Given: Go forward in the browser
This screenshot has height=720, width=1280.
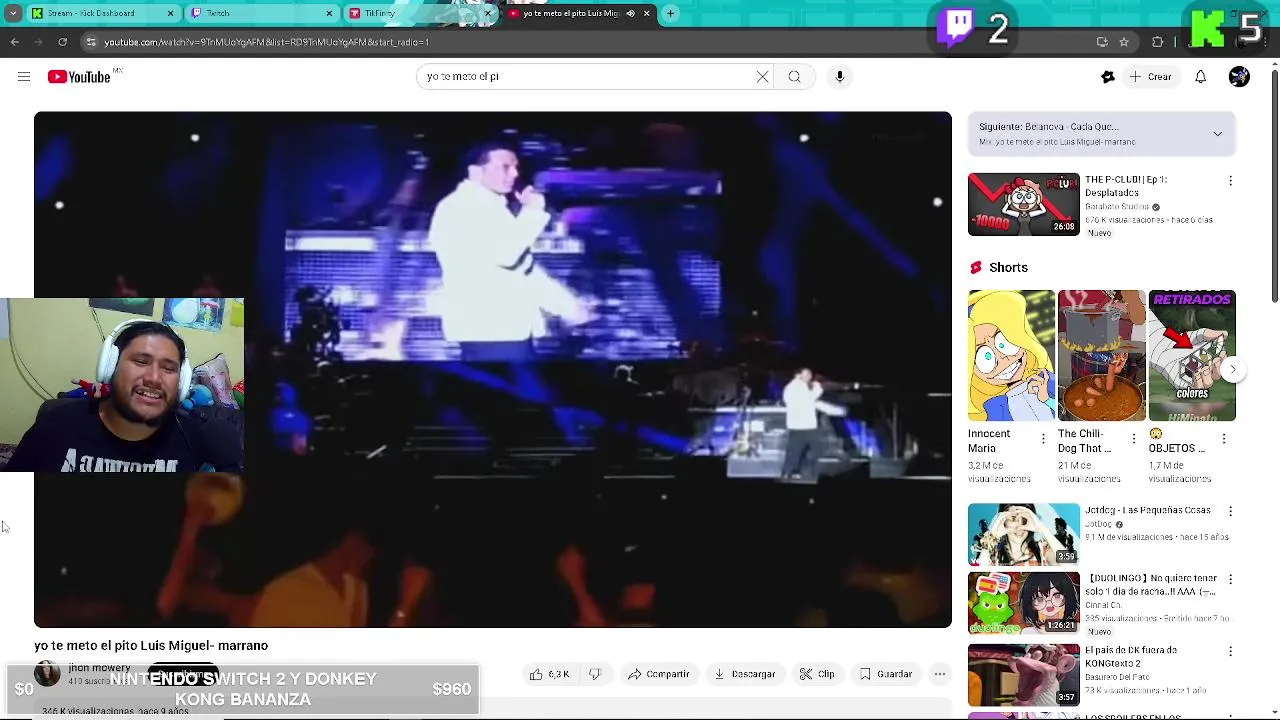Looking at the screenshot, I should (38, 42).
